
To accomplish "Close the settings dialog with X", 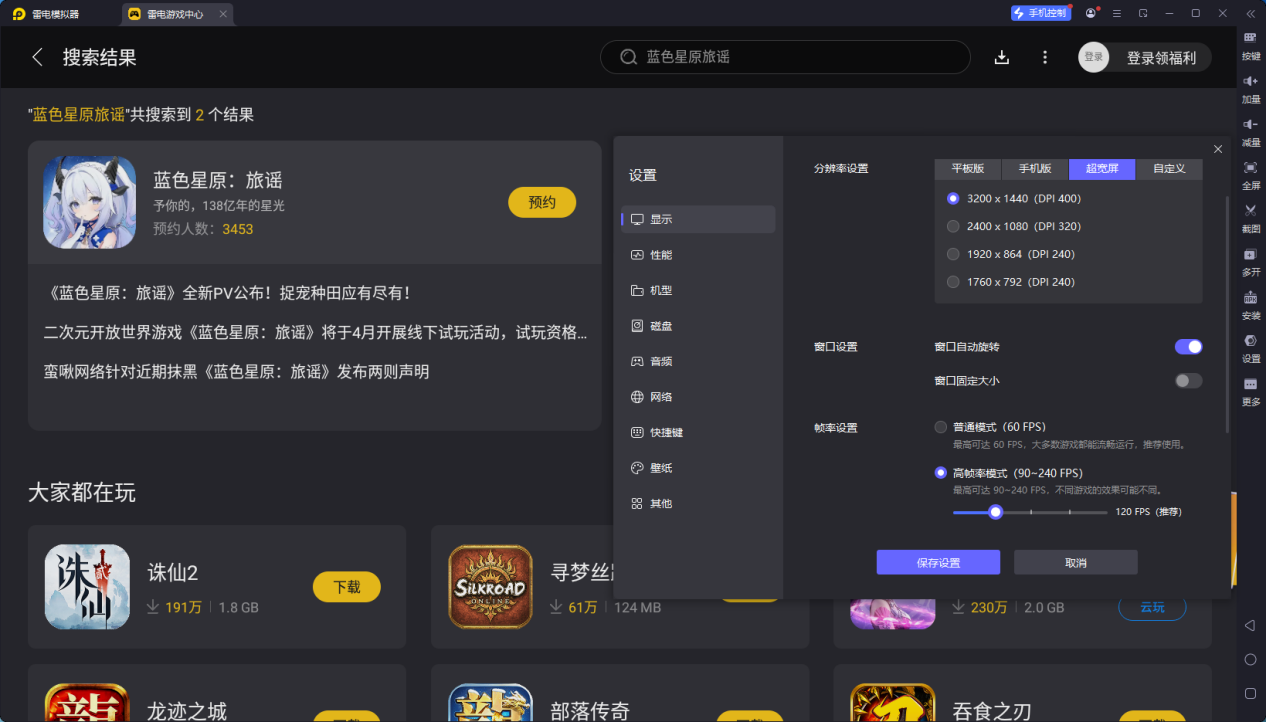I will click(x=1218, y=149).
